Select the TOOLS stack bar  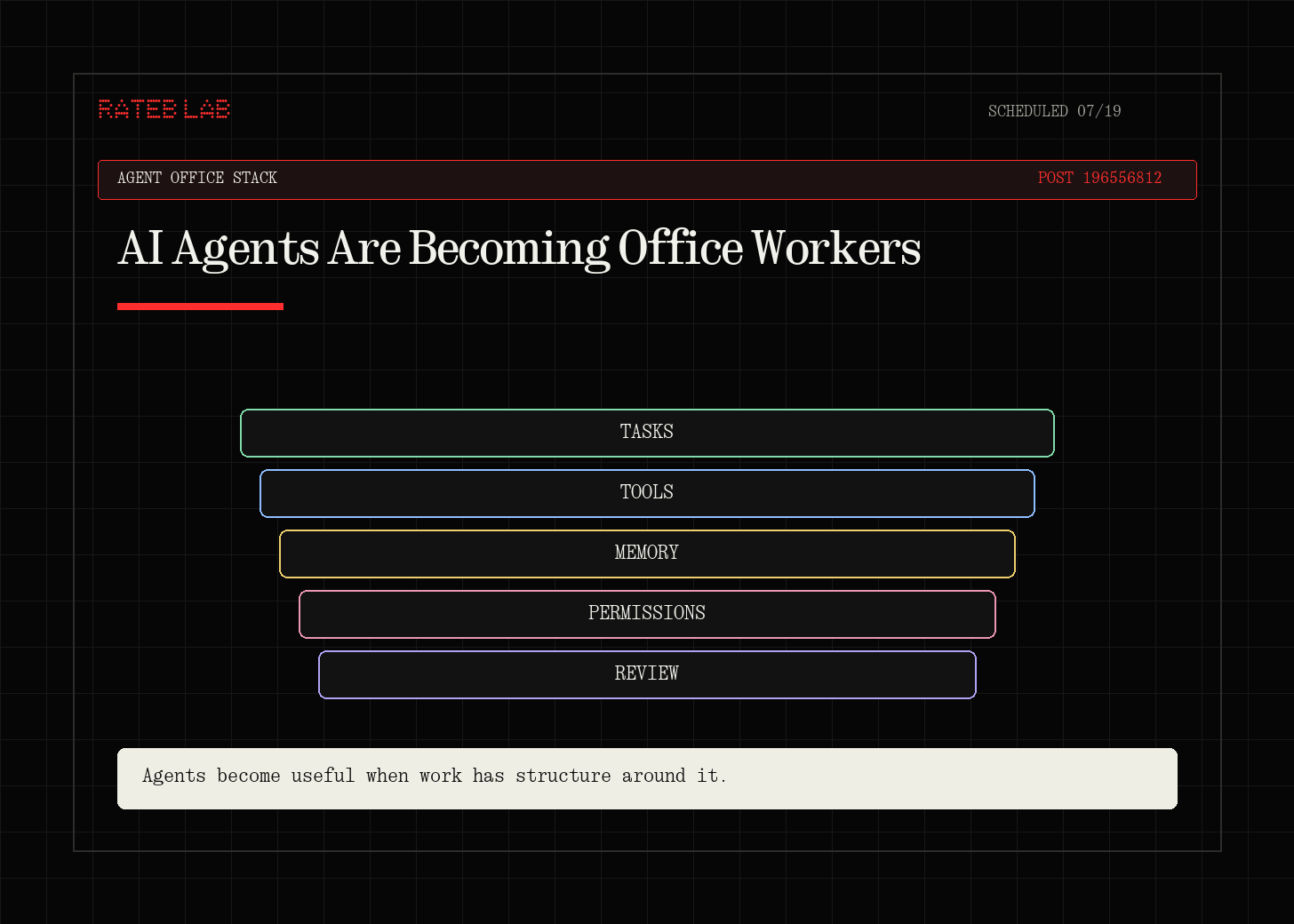coord(647,493)
